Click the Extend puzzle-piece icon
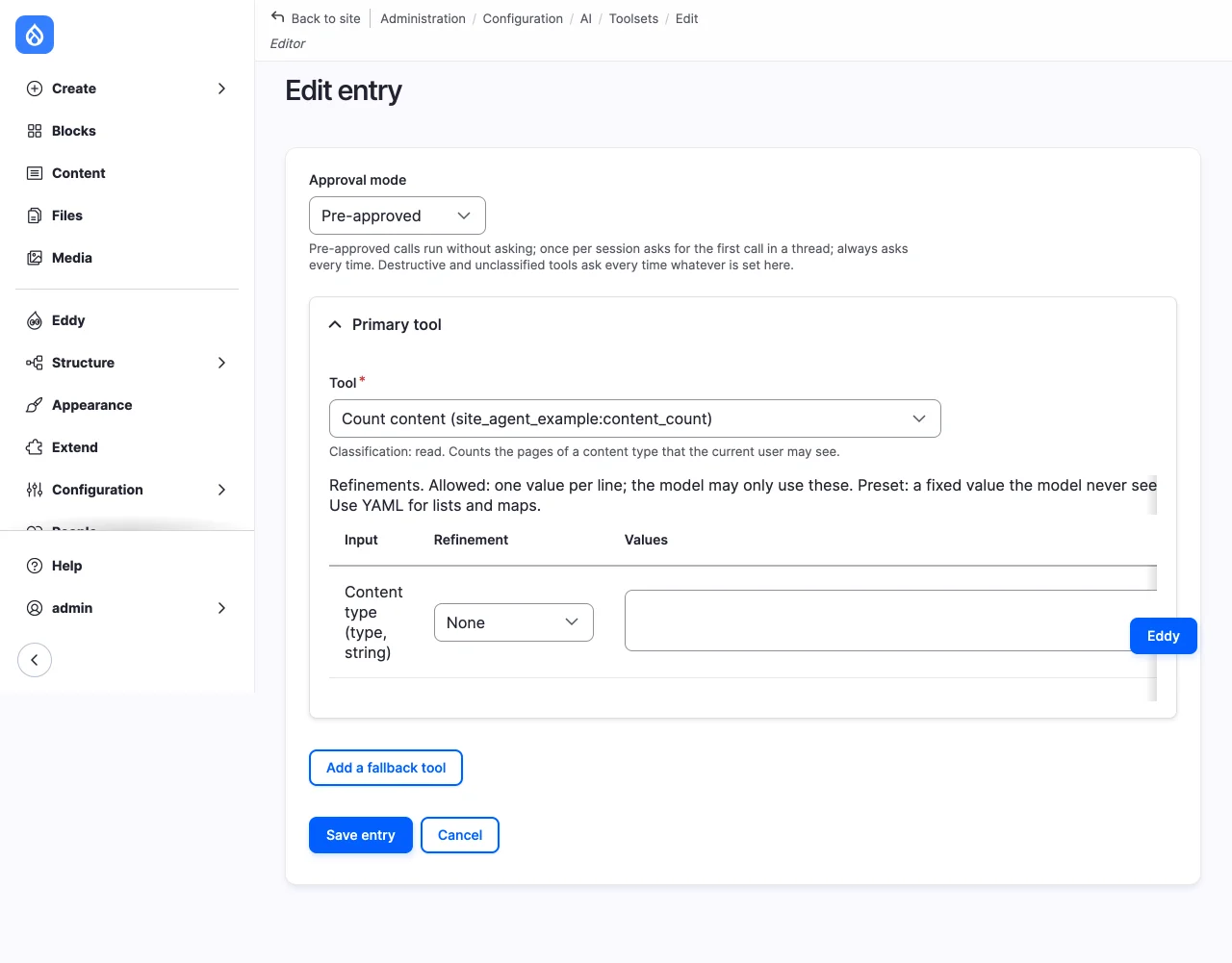The height and width of the screenshot is (963, 1232). (35, 447)
